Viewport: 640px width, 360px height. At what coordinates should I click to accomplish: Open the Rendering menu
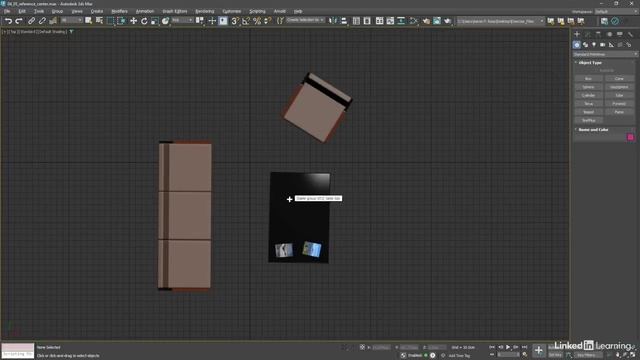click(204, 11)
